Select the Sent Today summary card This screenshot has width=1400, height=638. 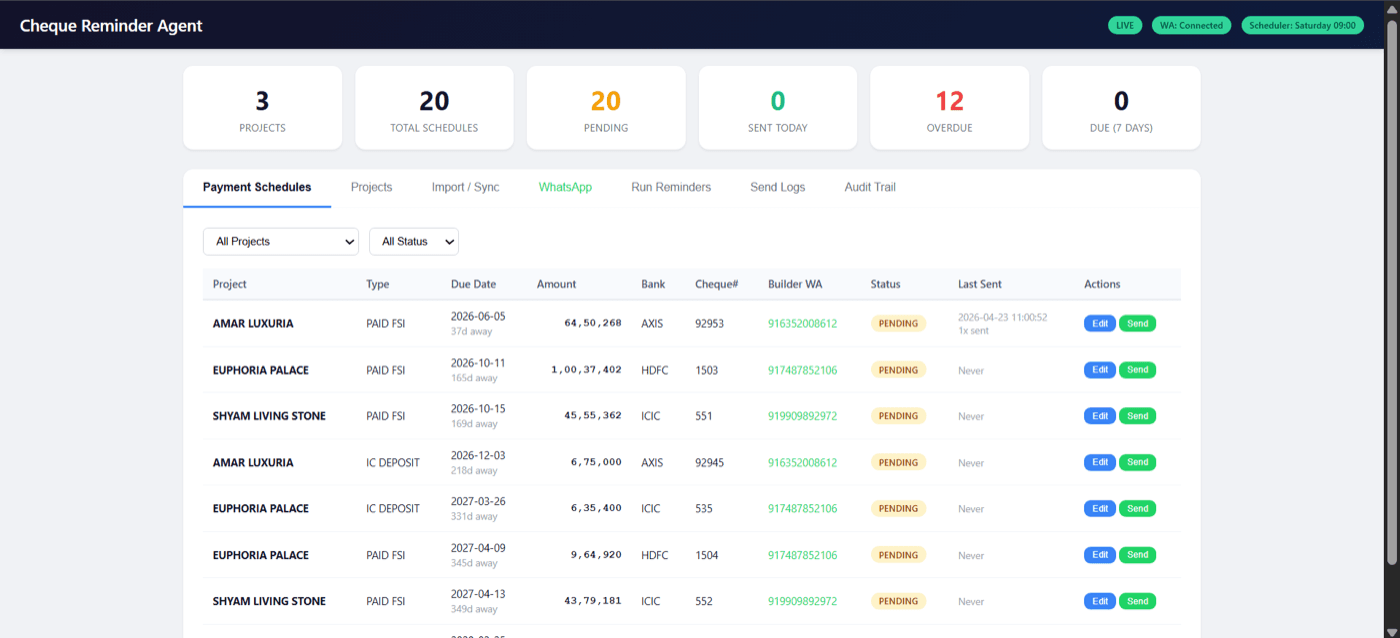click(x=778, y=108)
